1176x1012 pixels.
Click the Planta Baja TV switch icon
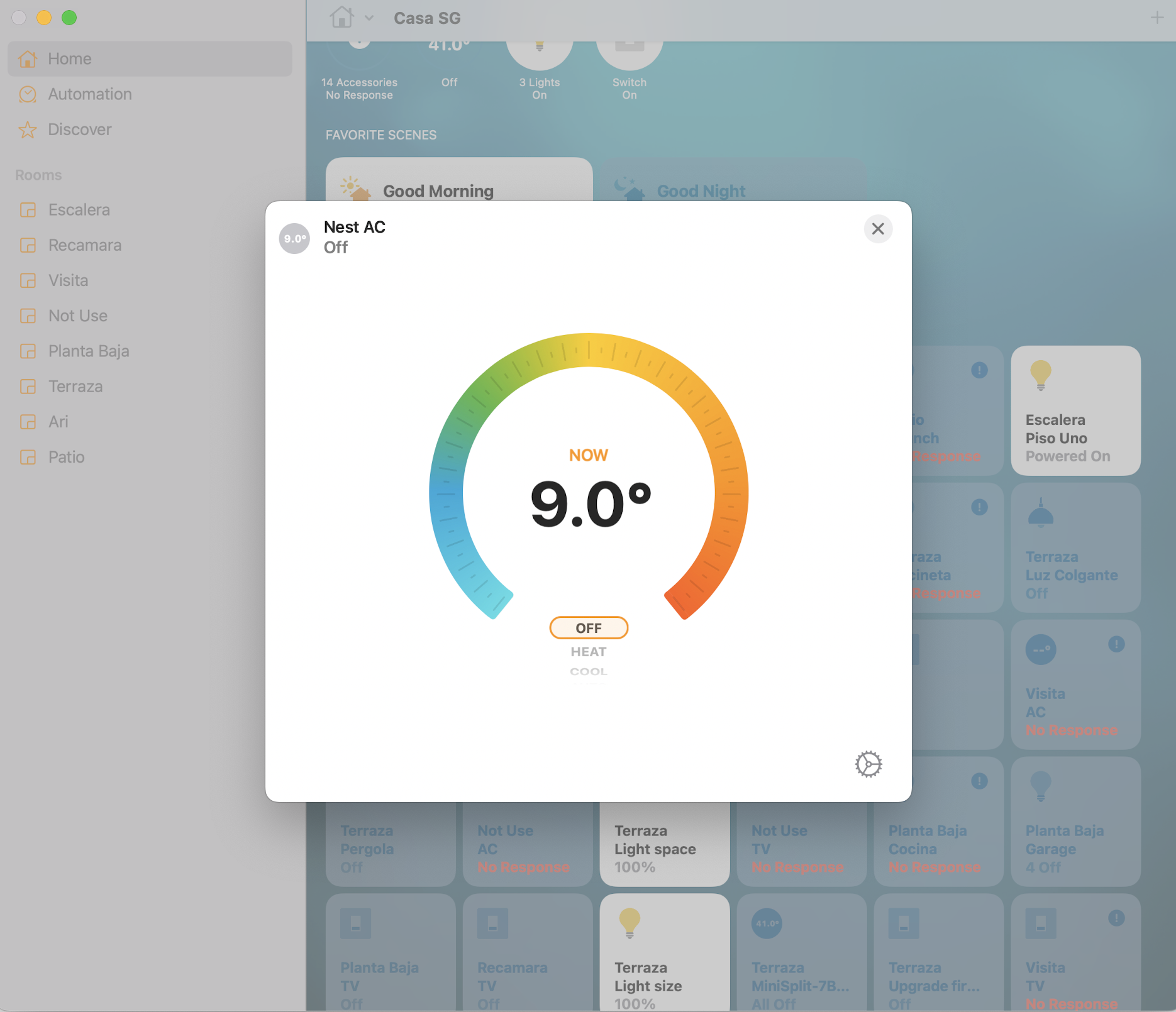pyautogui.click(x=355, y=923)
